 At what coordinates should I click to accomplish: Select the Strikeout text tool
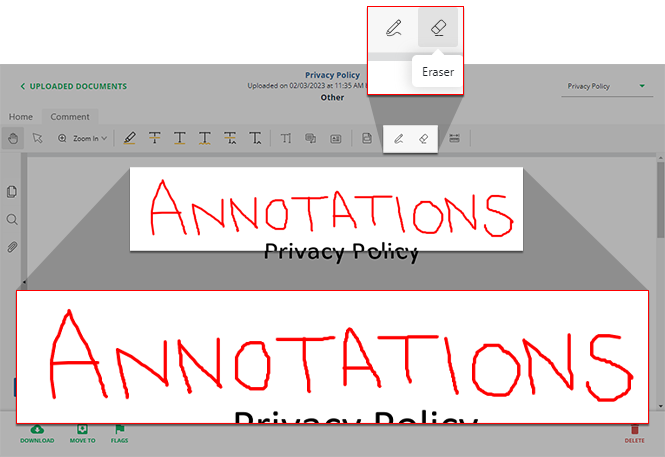point(155,138)
